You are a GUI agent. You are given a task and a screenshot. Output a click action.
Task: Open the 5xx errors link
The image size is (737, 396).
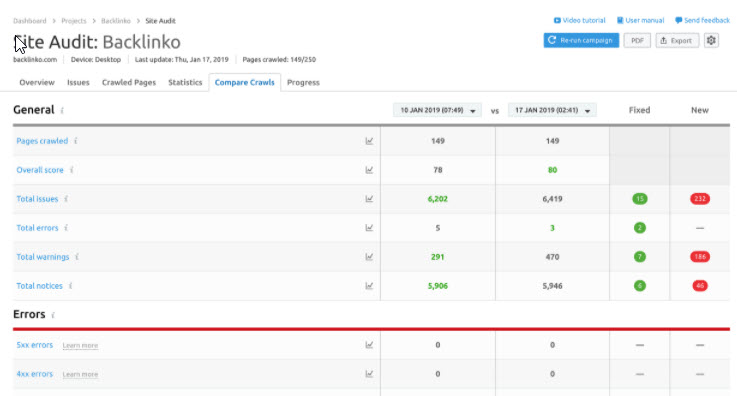(35, 345)
